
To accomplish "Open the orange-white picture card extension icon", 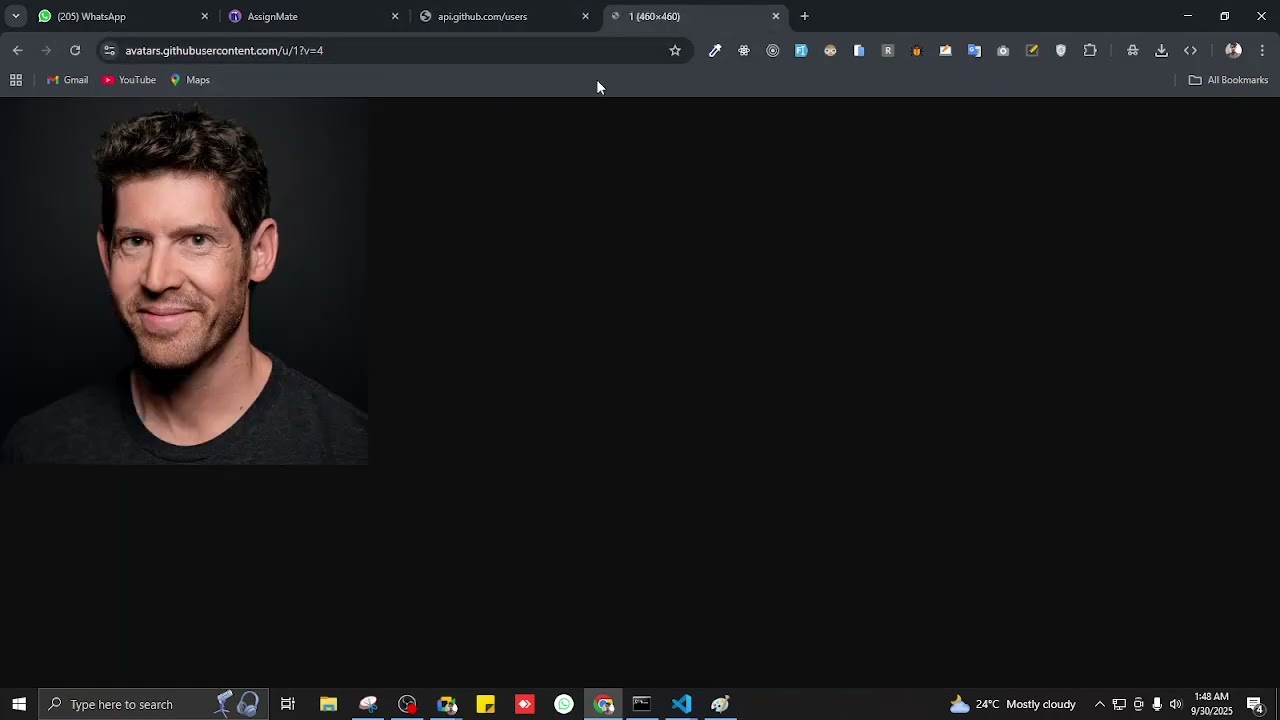I will (945, 50).
